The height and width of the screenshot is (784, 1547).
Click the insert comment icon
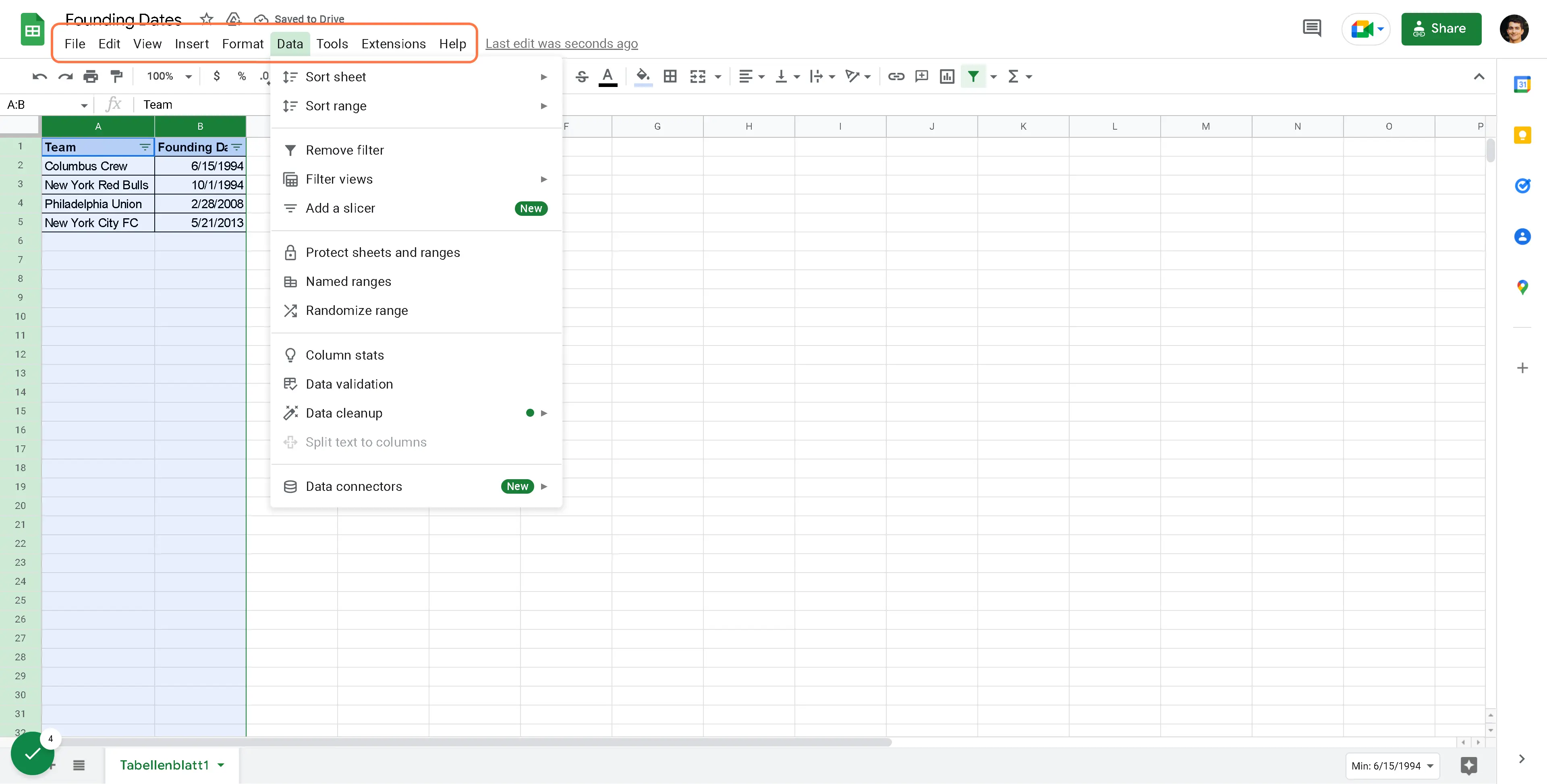921,76
